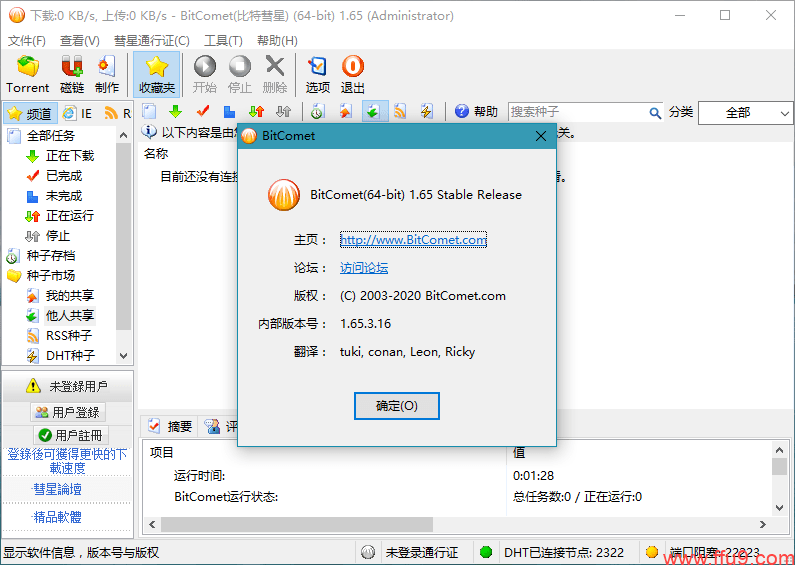Click blue unfinished filter icon in toolbar
The image size is (795, 565).
pos(230,112)
